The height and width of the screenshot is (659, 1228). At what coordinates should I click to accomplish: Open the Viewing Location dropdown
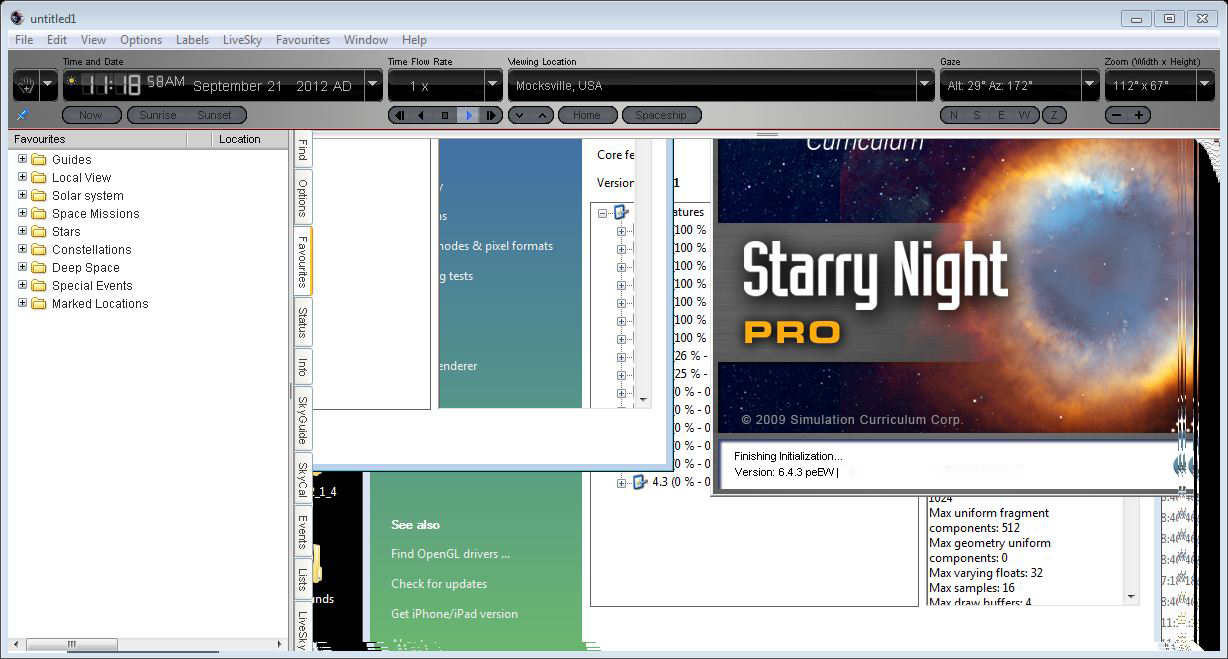925,85
